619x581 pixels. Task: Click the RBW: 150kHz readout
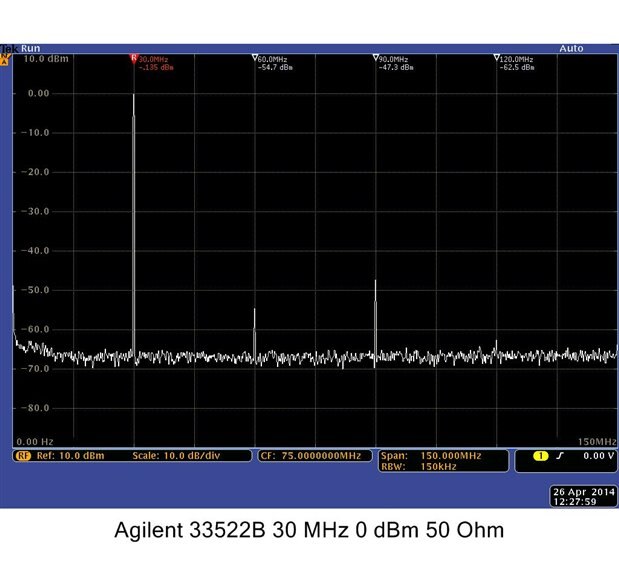click(419, 467)
